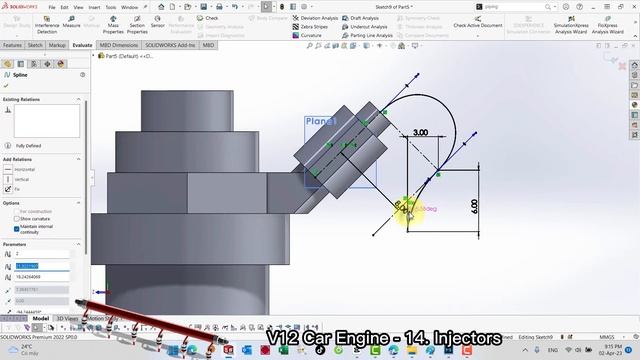Expand Part5 tree in graphics area
This screenshot has height=360, width=640.
(x=93, y=56)
